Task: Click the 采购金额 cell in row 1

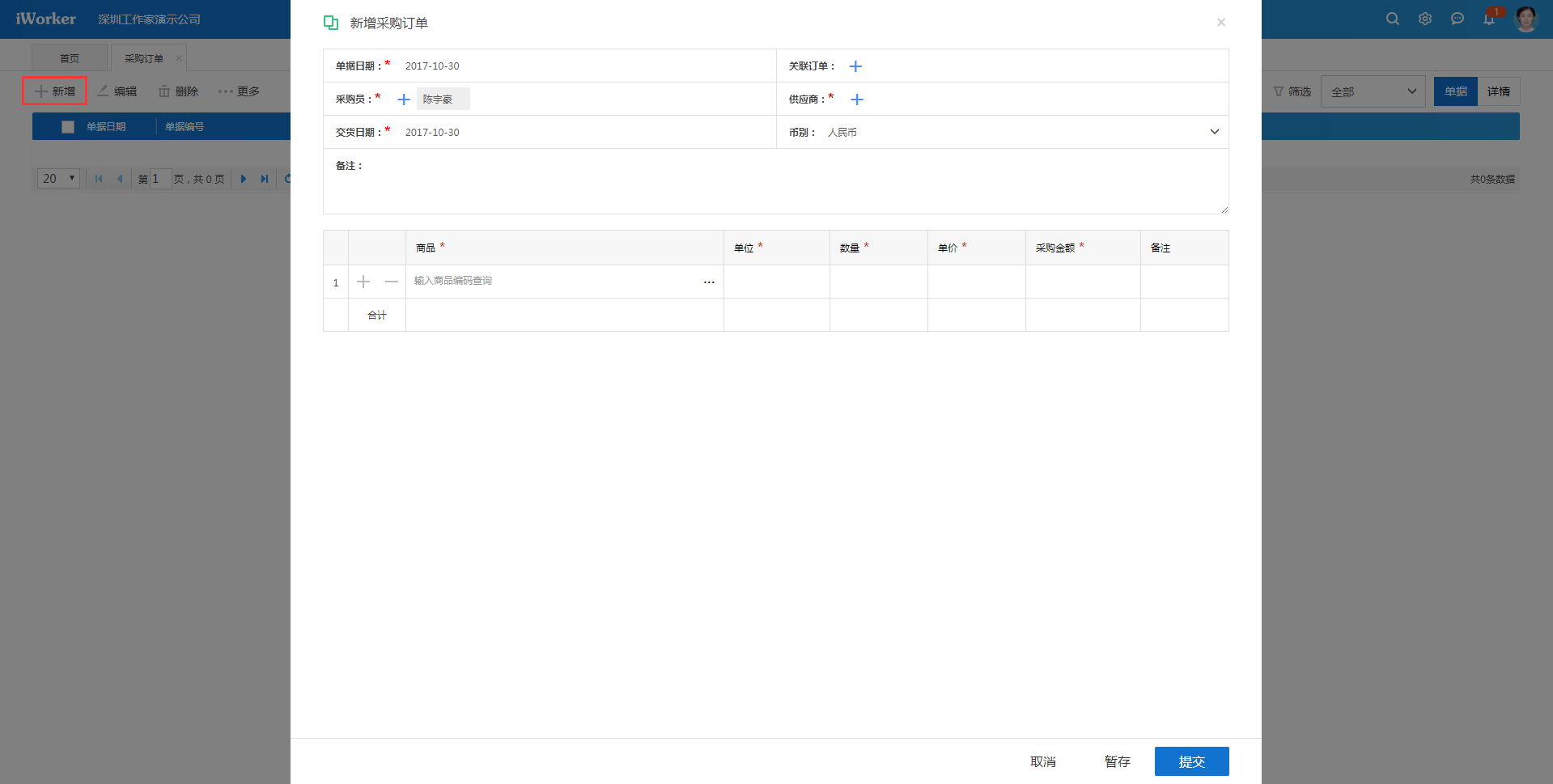Action: [1083, 282]
